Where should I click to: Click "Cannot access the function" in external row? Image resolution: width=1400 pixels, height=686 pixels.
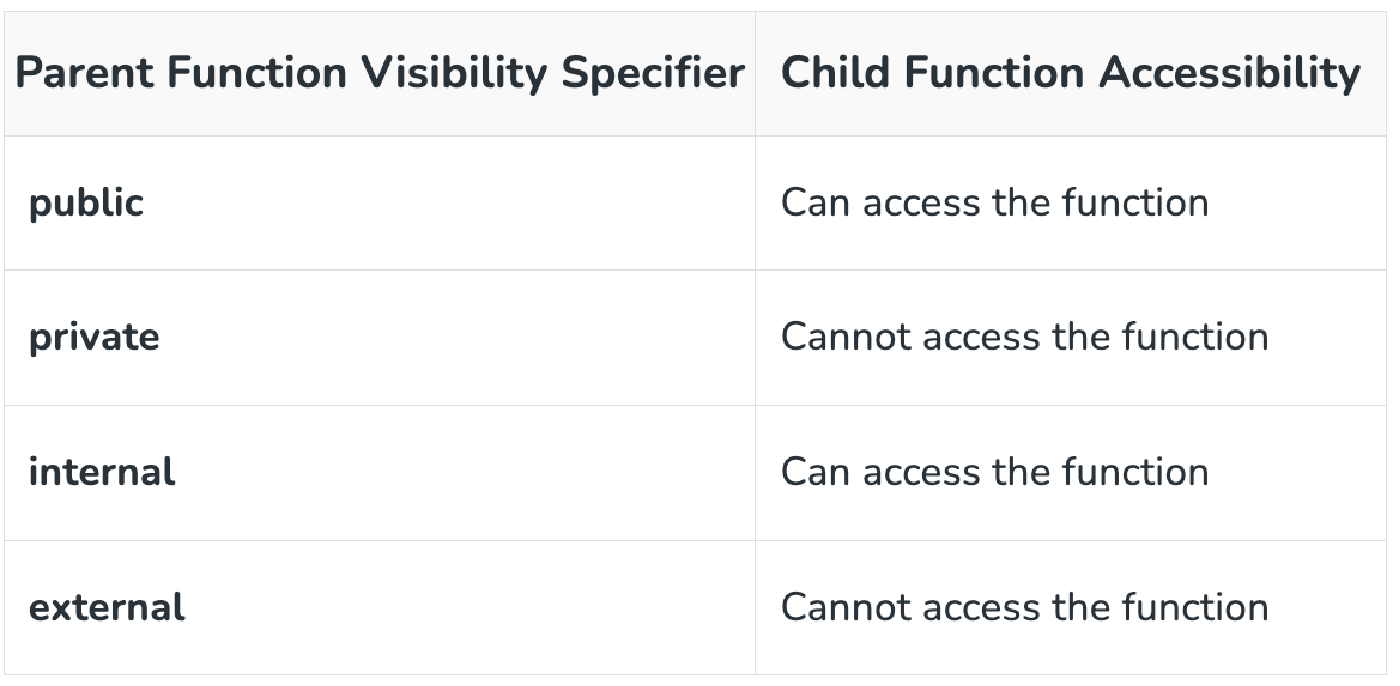[1024, 607]
